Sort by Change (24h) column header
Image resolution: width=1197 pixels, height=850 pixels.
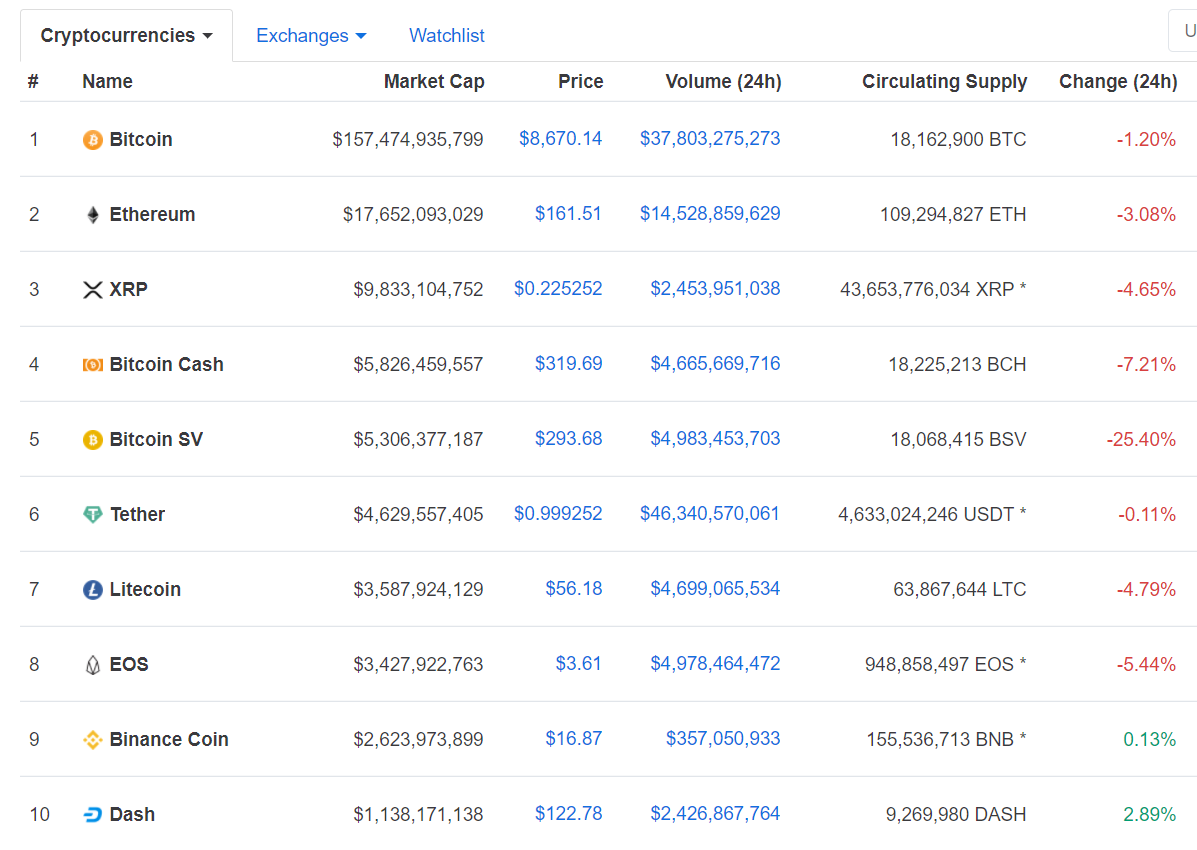[x=1118, y=82]
